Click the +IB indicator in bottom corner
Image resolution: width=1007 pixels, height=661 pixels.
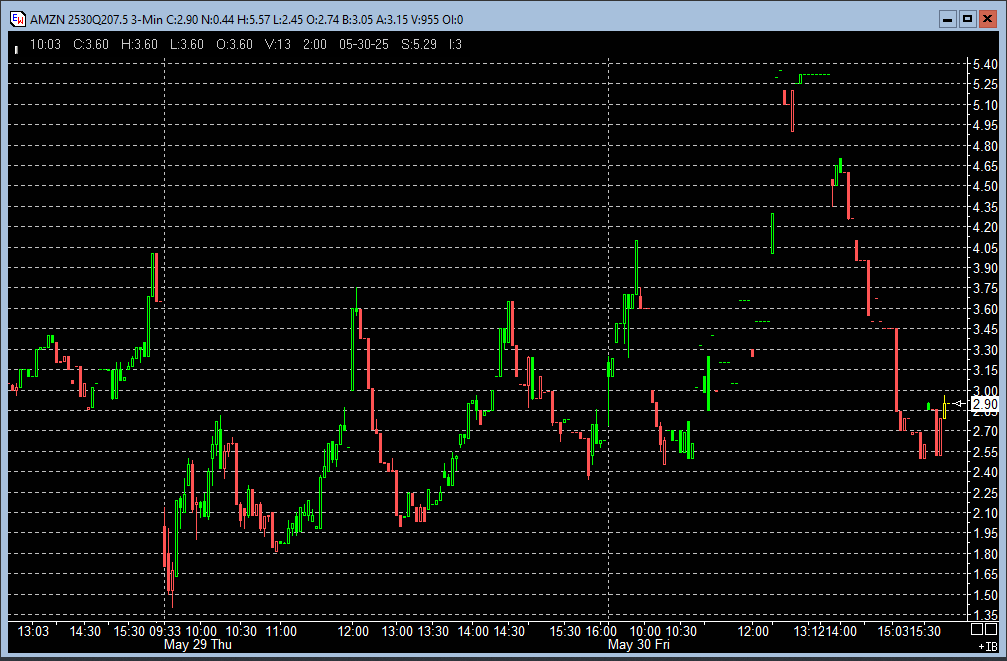pos(988,646)
